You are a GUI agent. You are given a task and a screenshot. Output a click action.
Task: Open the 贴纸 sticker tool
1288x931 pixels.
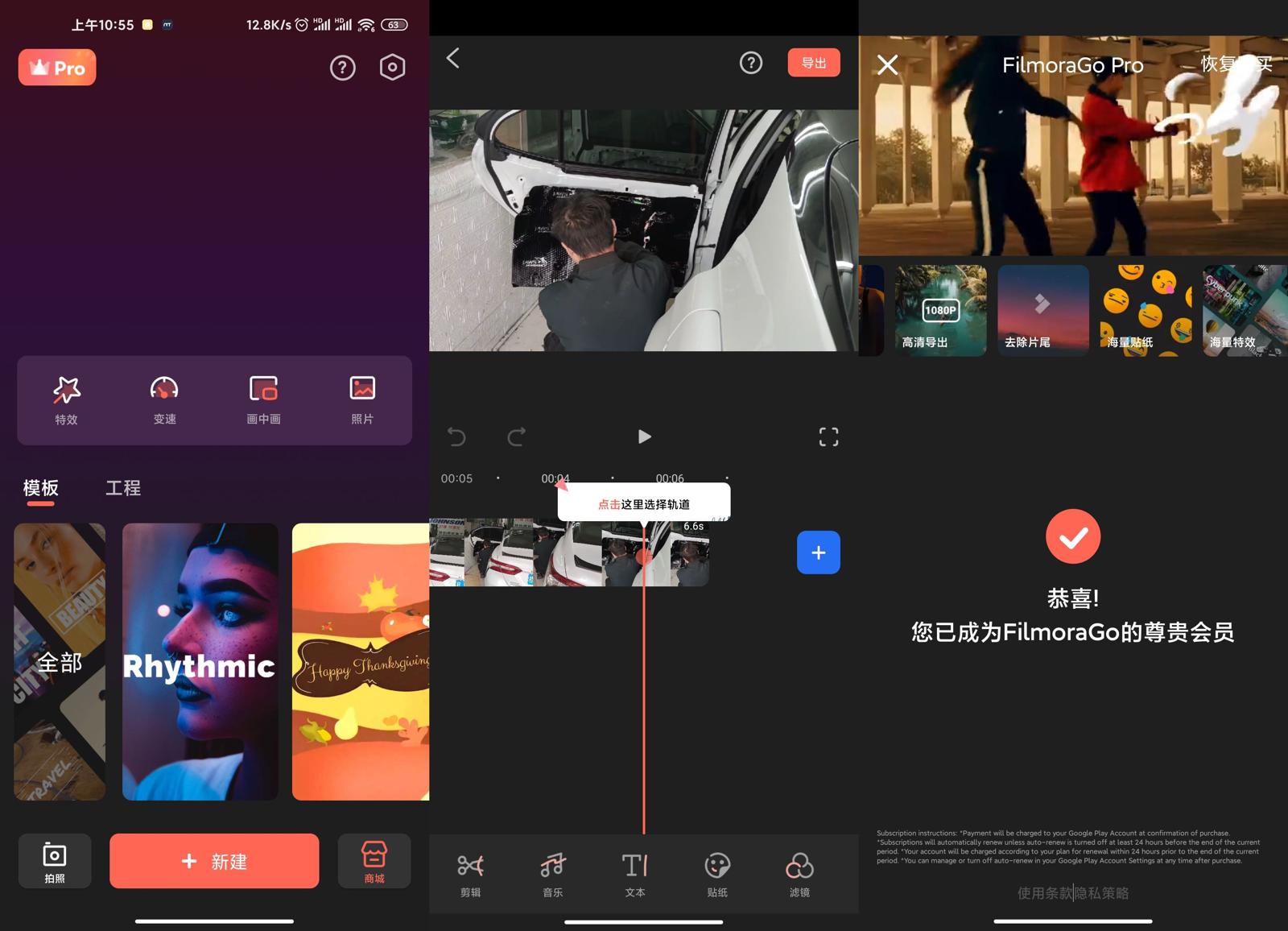(717, 875)
